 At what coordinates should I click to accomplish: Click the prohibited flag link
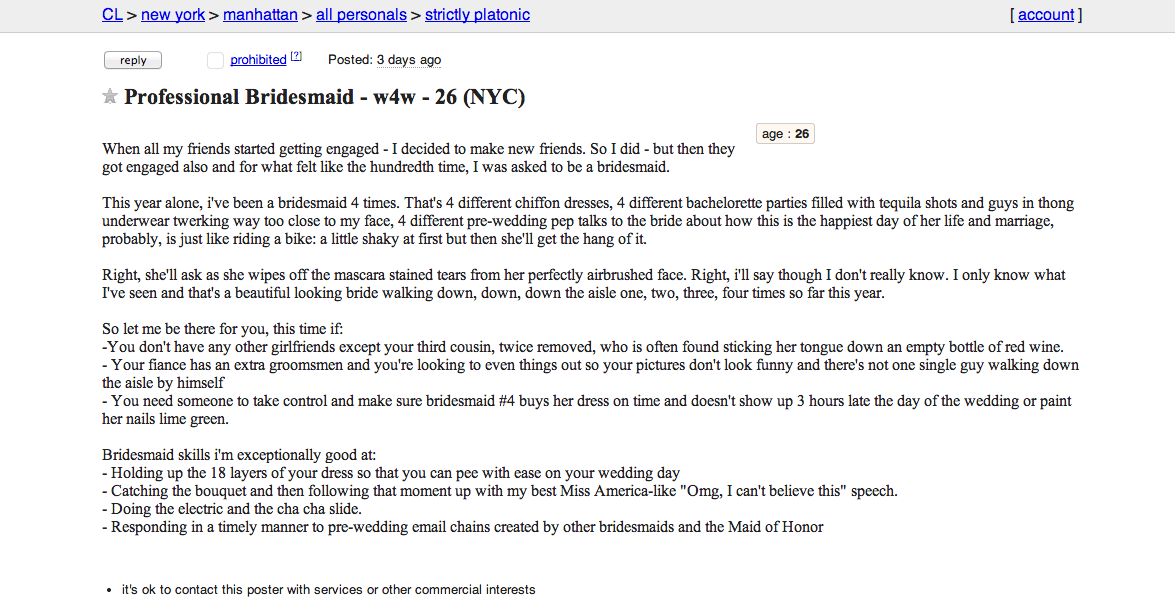258,60
